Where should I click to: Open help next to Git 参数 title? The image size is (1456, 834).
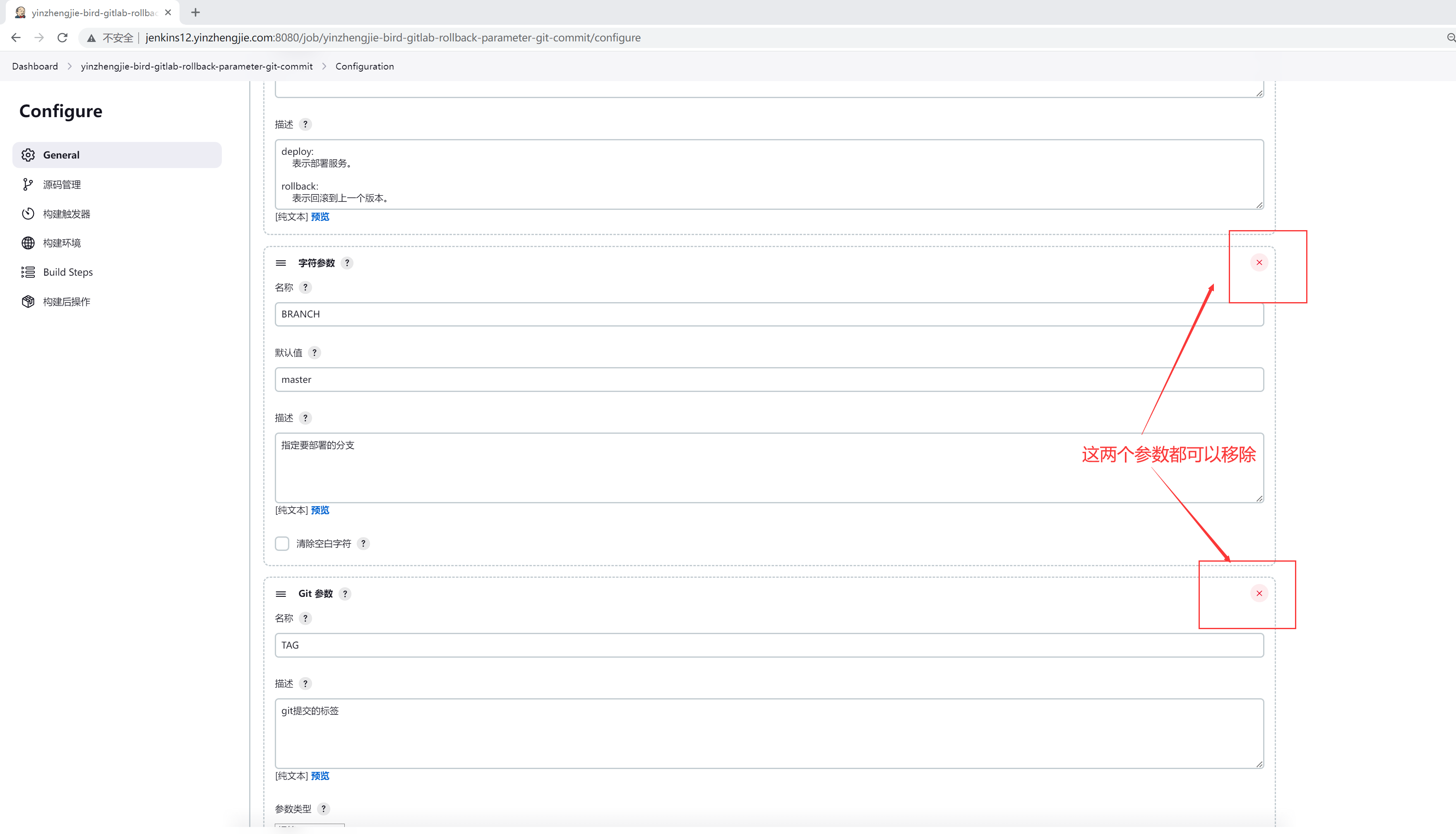[x=345, y=594]
